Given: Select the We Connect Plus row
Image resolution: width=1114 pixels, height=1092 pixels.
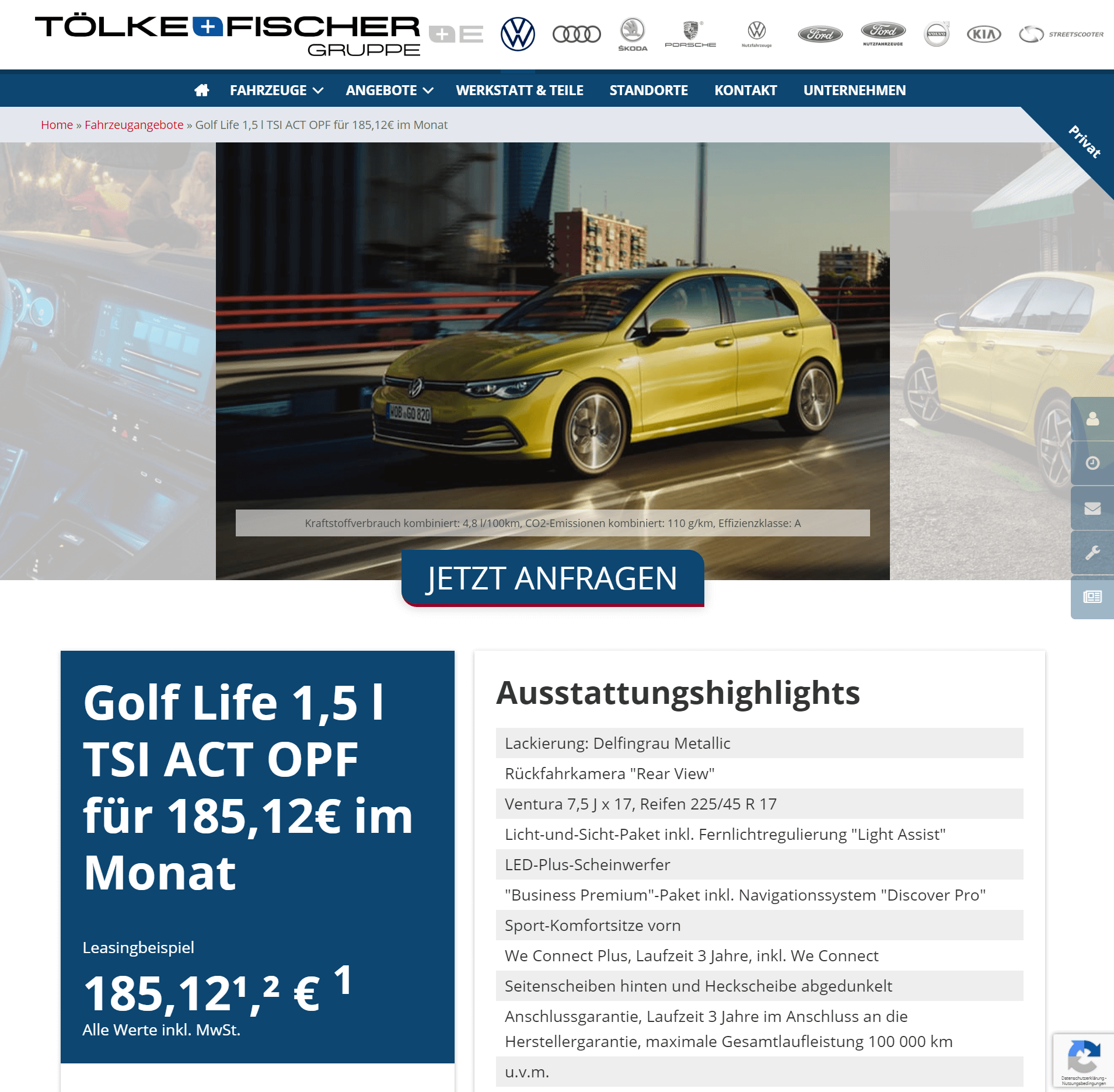Looking at the screenshot, I should click(759, 955).
